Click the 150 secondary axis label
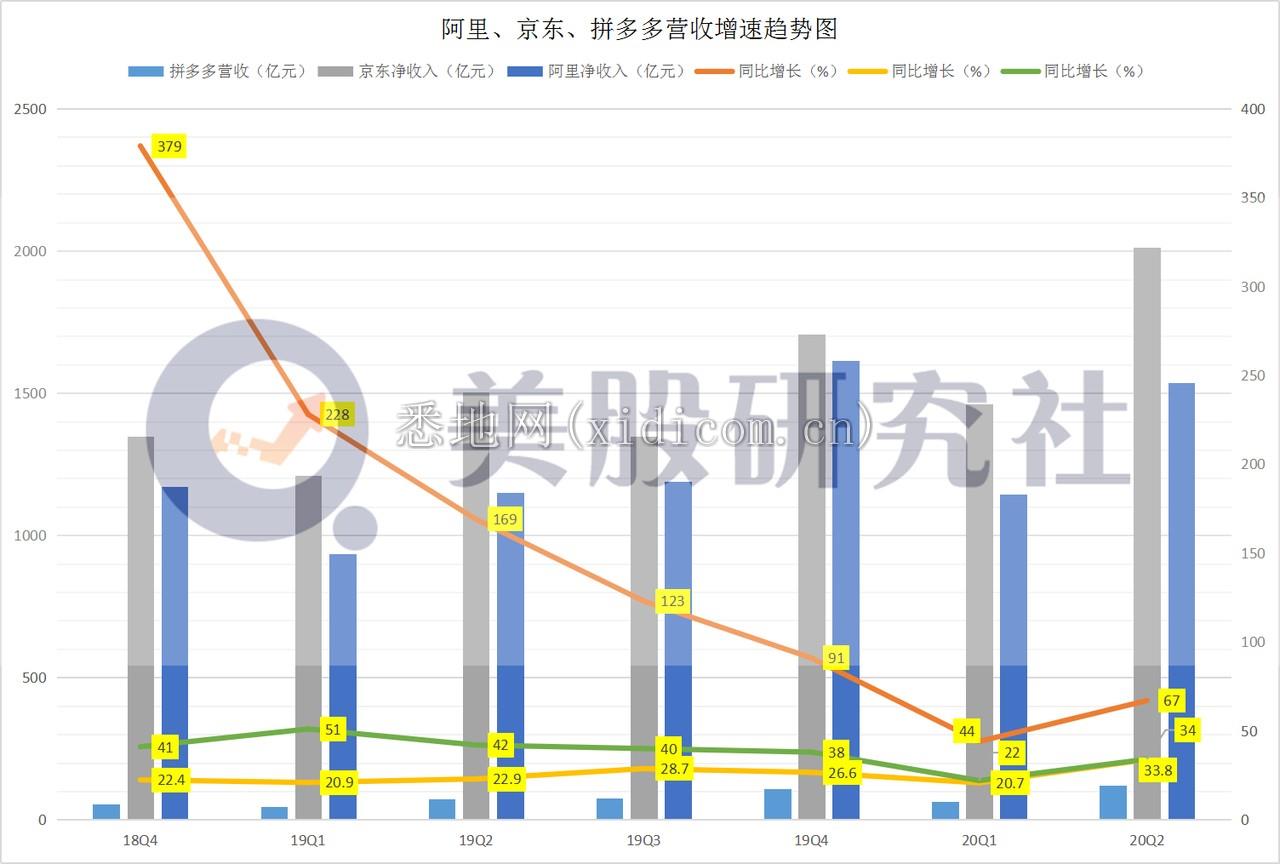1280x864 pixels. (x=1252, y=553)
